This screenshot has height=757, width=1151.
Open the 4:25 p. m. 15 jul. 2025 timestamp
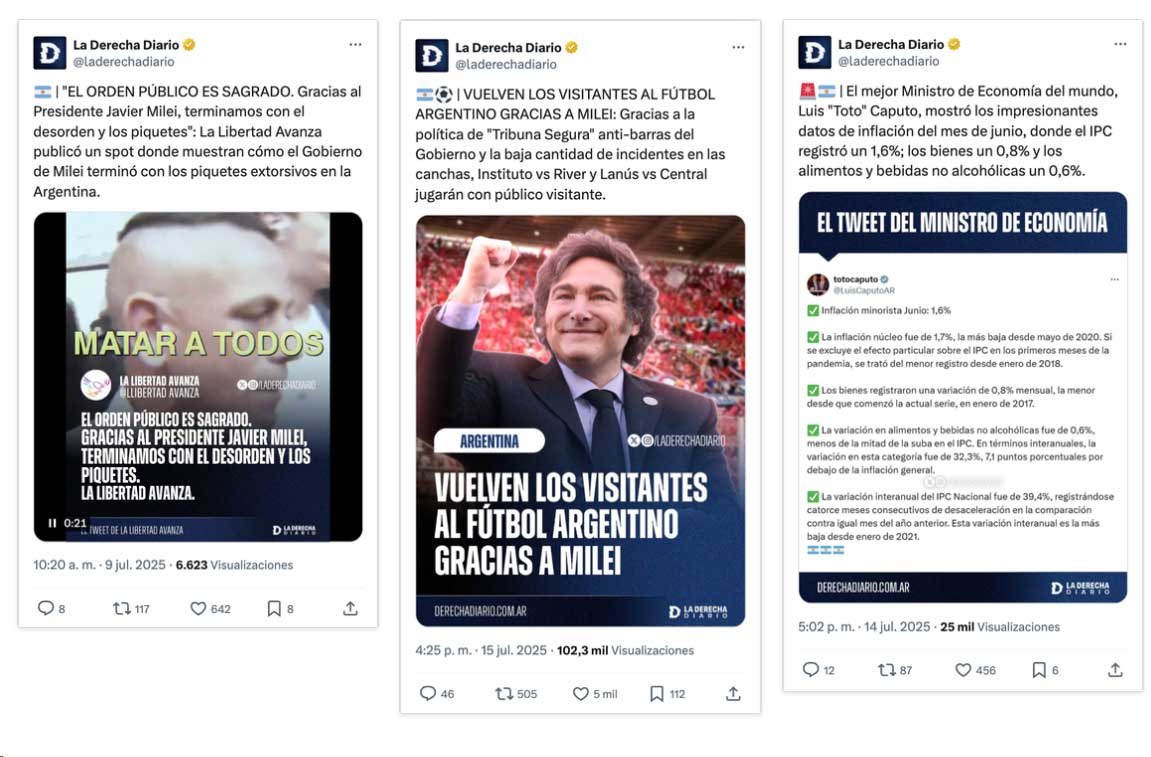(481, 651)
